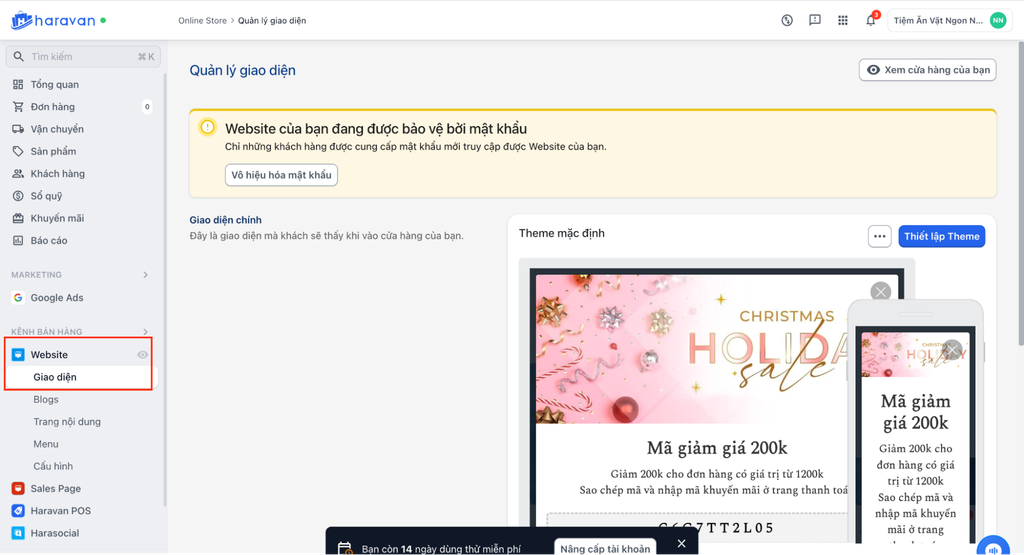
Task: Click the sidebar search field
Action: click(82, 57)
